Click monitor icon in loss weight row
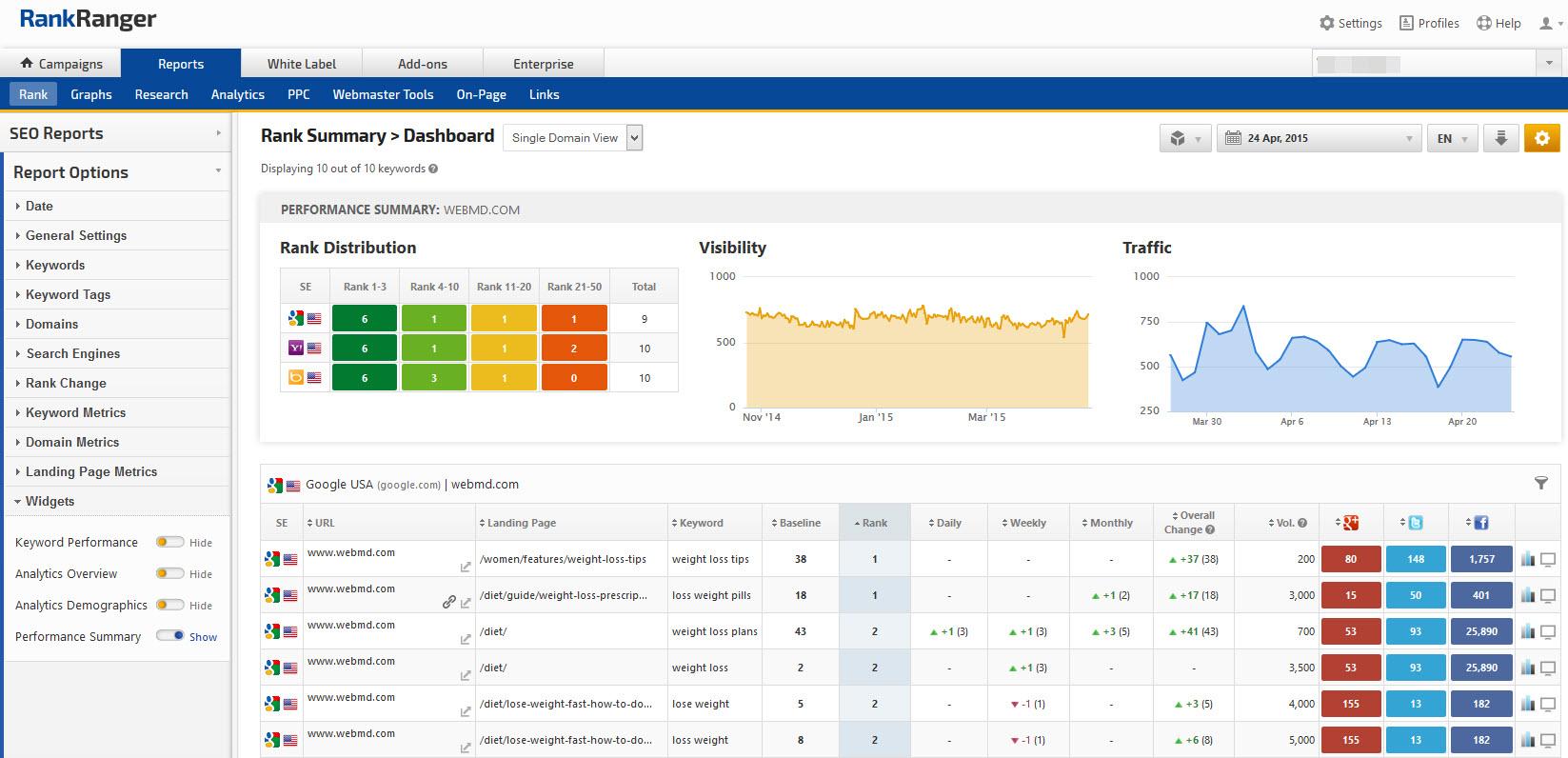The width and height of the screenshot is (1568, 758). (1548, 740)
